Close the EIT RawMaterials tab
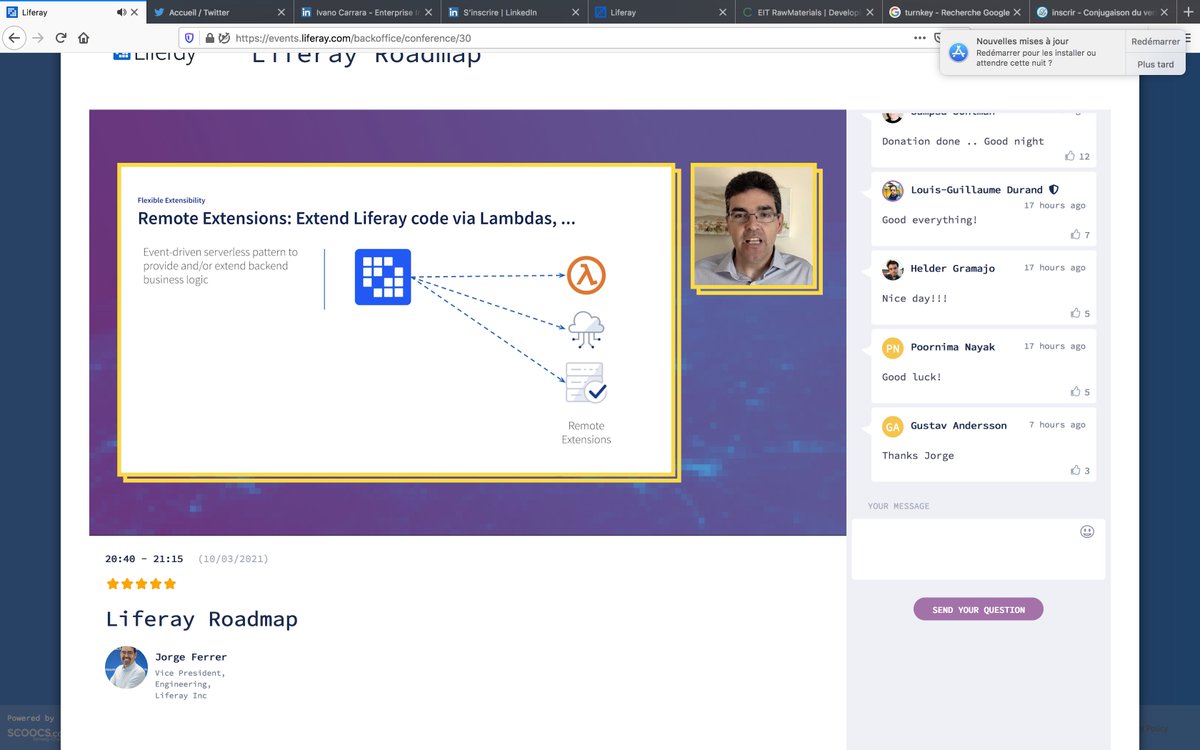This screenshot has height=750, width=1200. (871, 12)
